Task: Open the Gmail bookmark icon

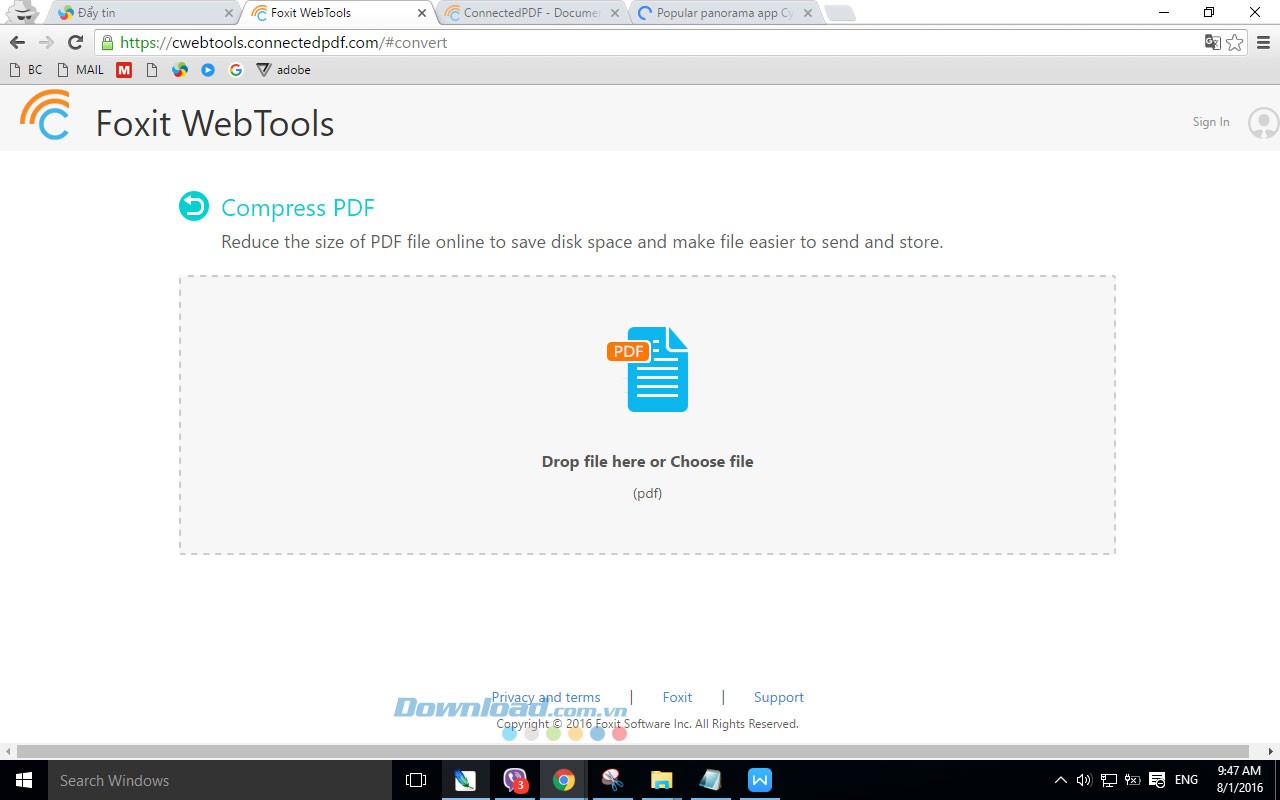Action: [x=124, y=70]
